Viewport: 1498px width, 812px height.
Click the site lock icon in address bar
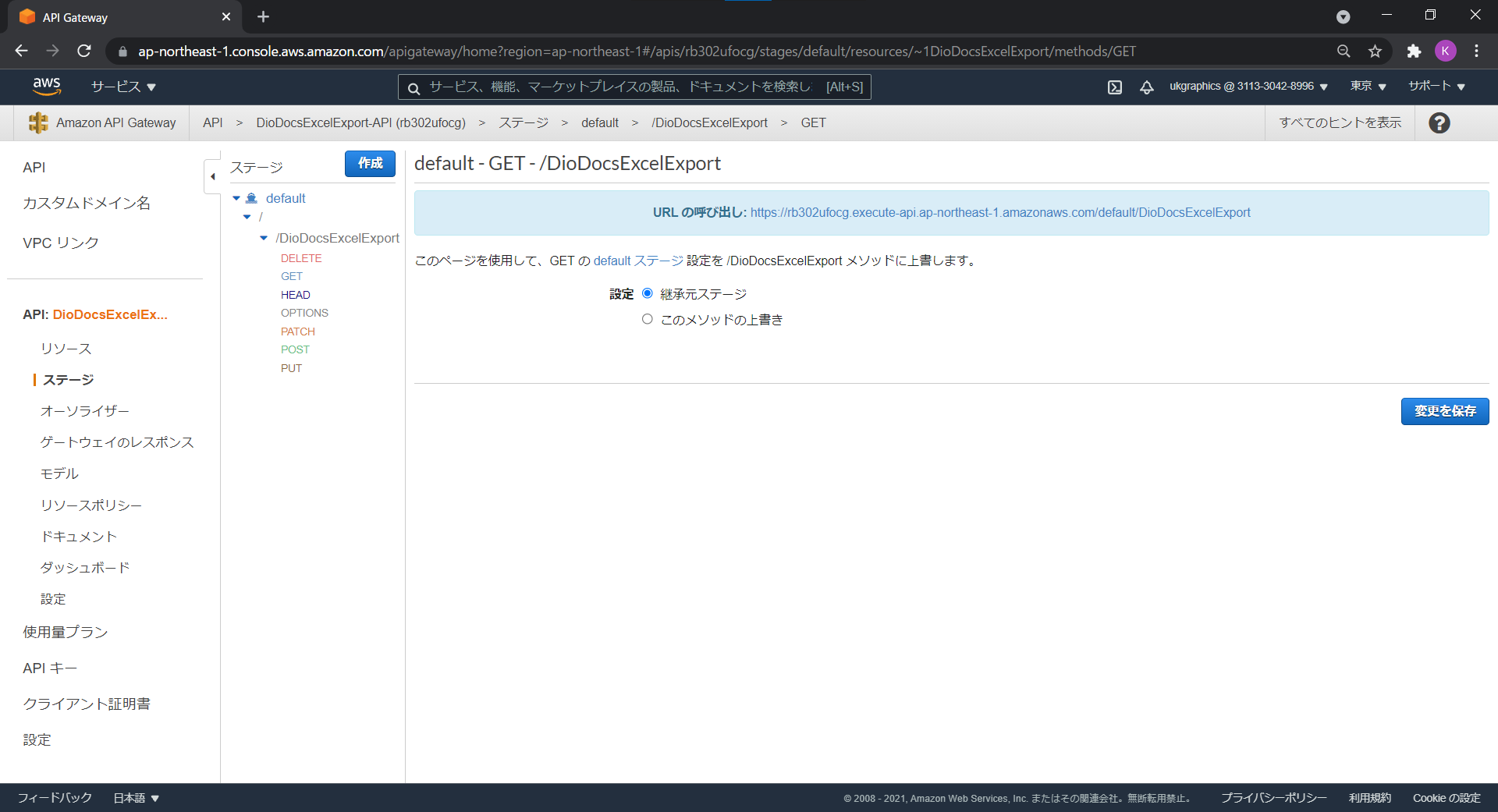tap(122, 51)
